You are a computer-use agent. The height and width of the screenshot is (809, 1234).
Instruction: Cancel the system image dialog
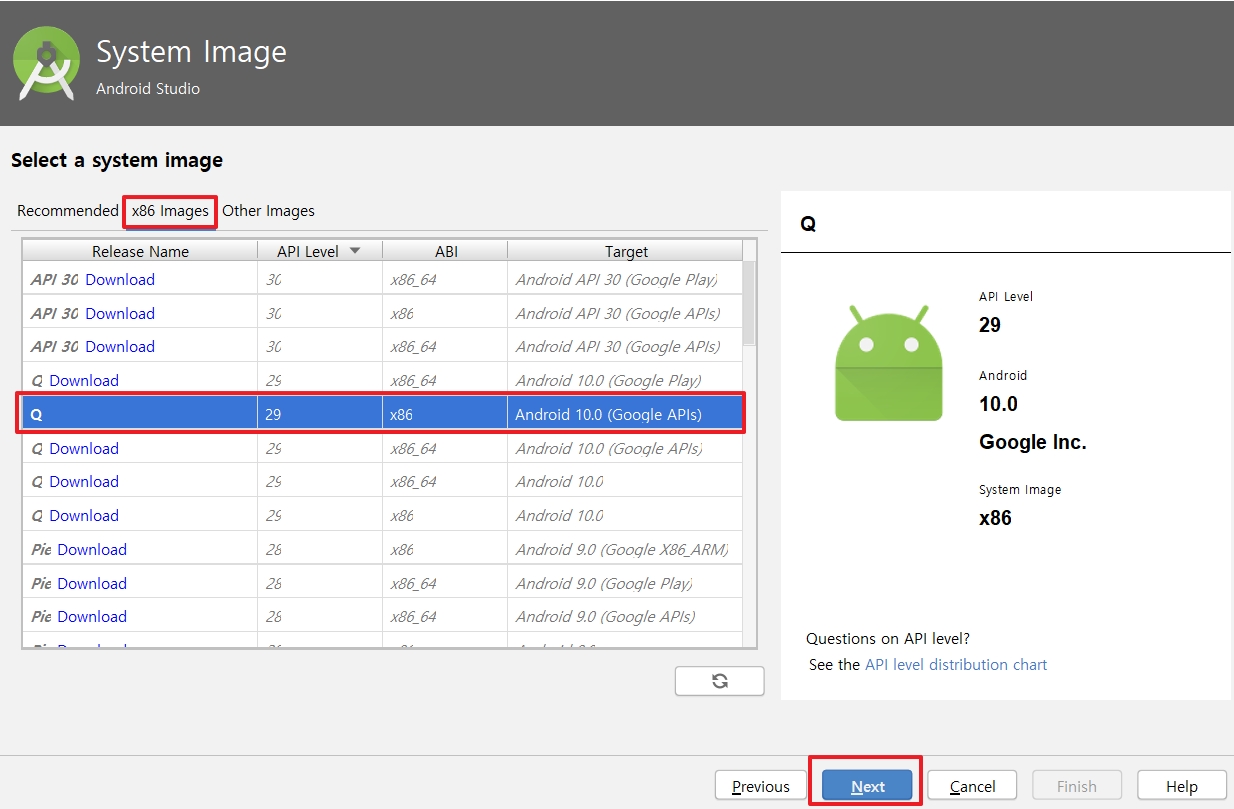tap(973, 787)
